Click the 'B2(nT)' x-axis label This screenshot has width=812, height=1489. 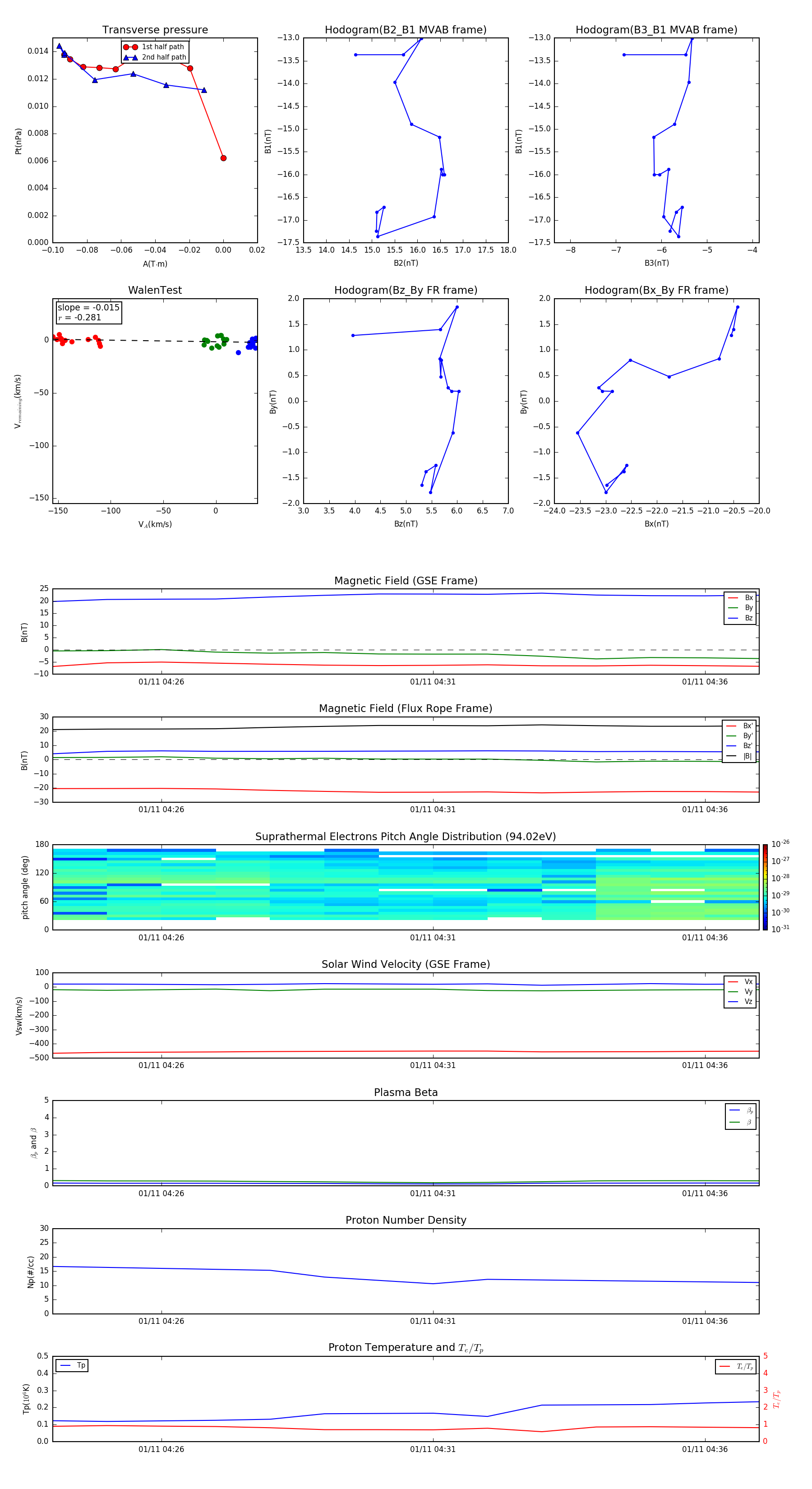[x=406, y=264]
